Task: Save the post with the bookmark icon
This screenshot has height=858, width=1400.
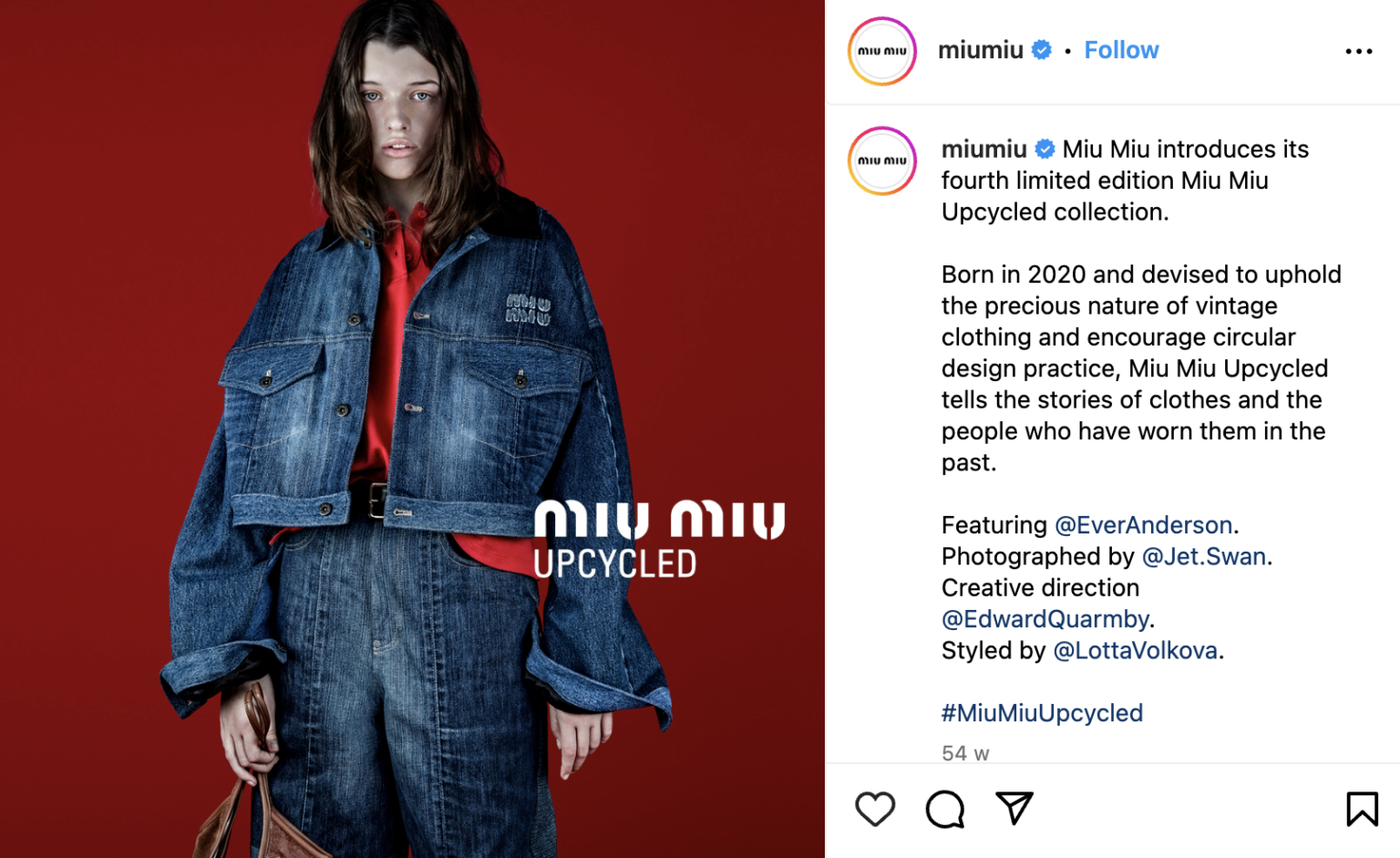Action: [x=1362, y=809]
